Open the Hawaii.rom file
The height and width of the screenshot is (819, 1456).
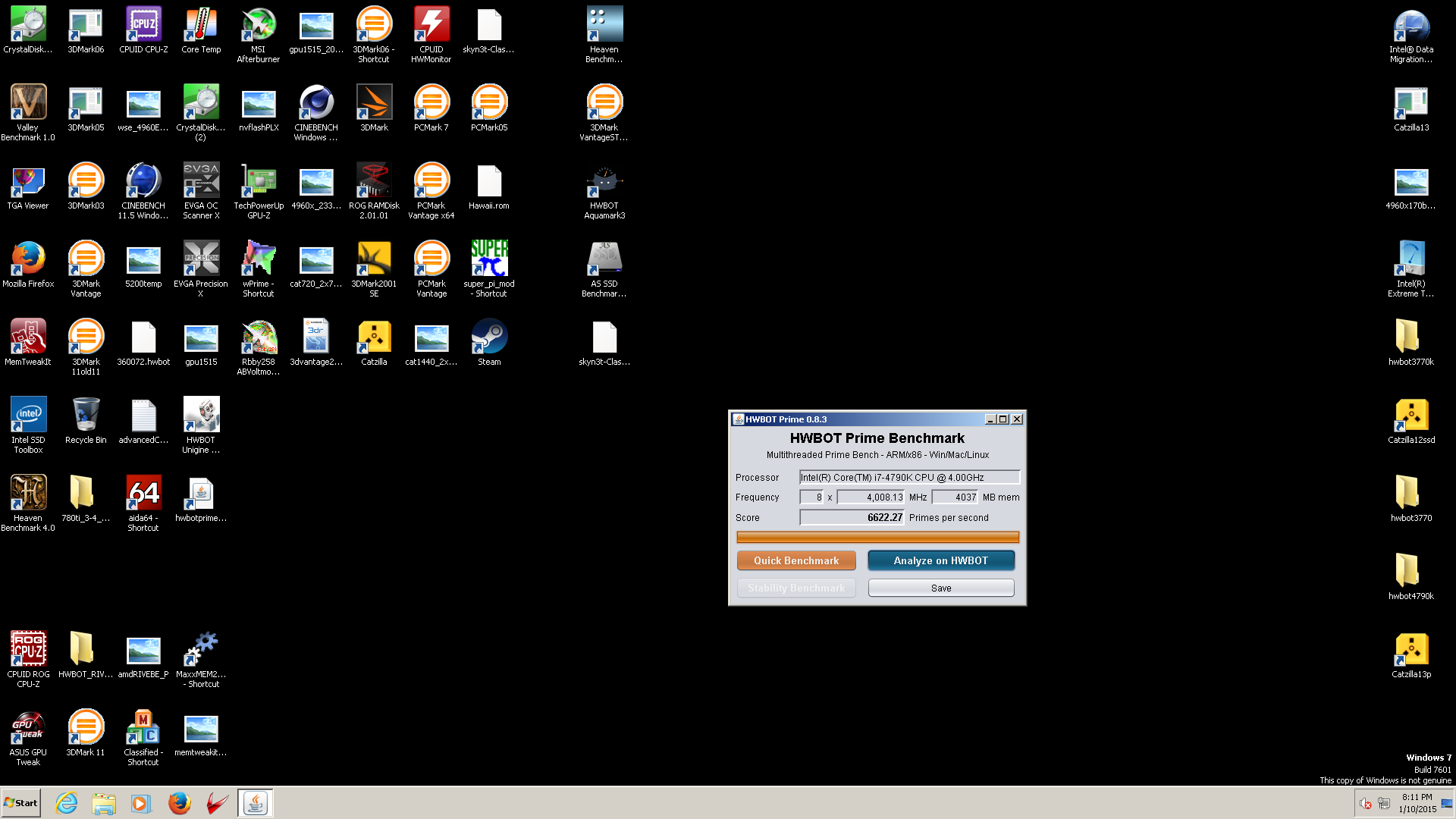click(x=489, y=187)
